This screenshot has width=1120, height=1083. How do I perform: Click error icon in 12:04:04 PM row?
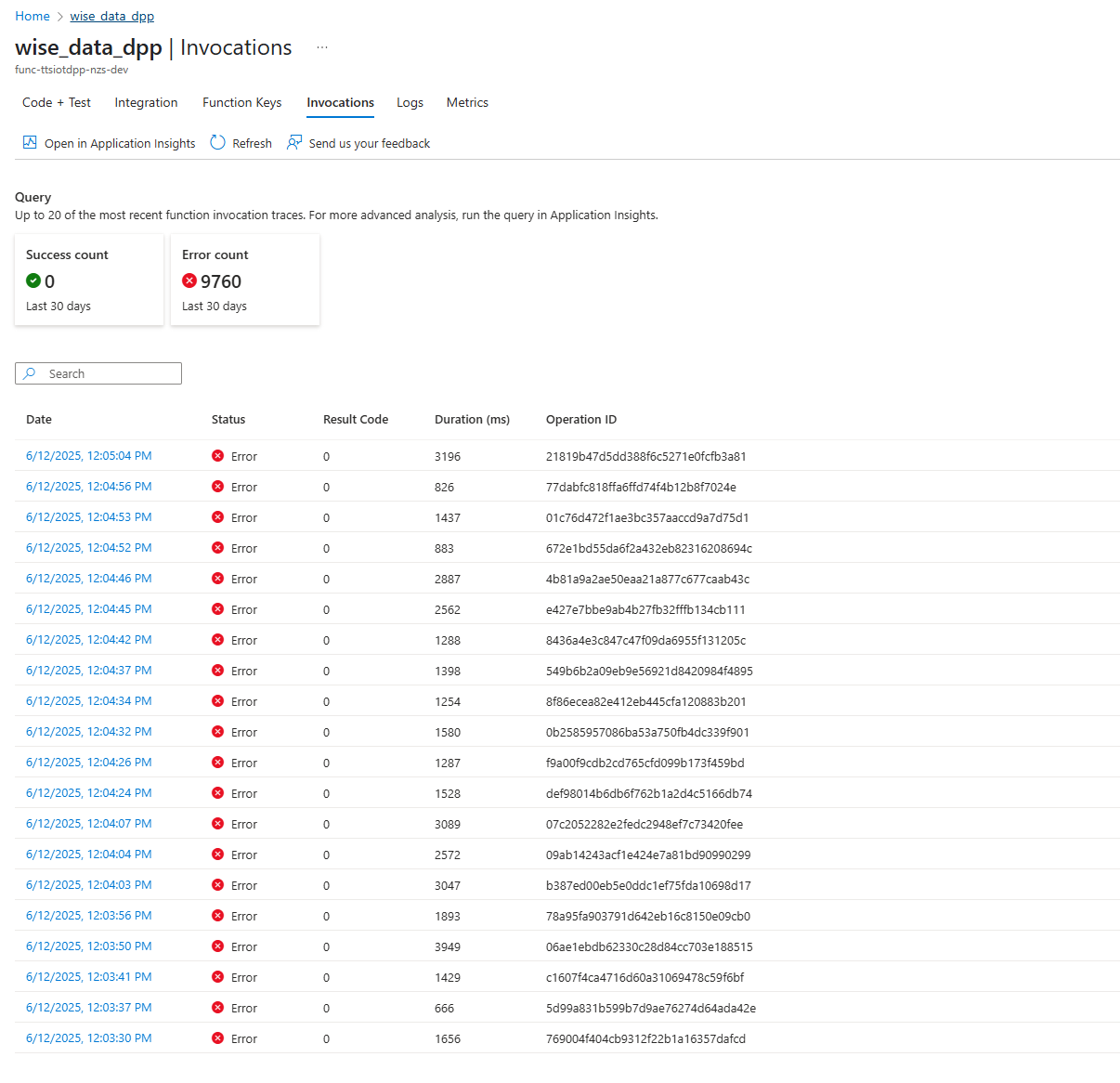217,855
